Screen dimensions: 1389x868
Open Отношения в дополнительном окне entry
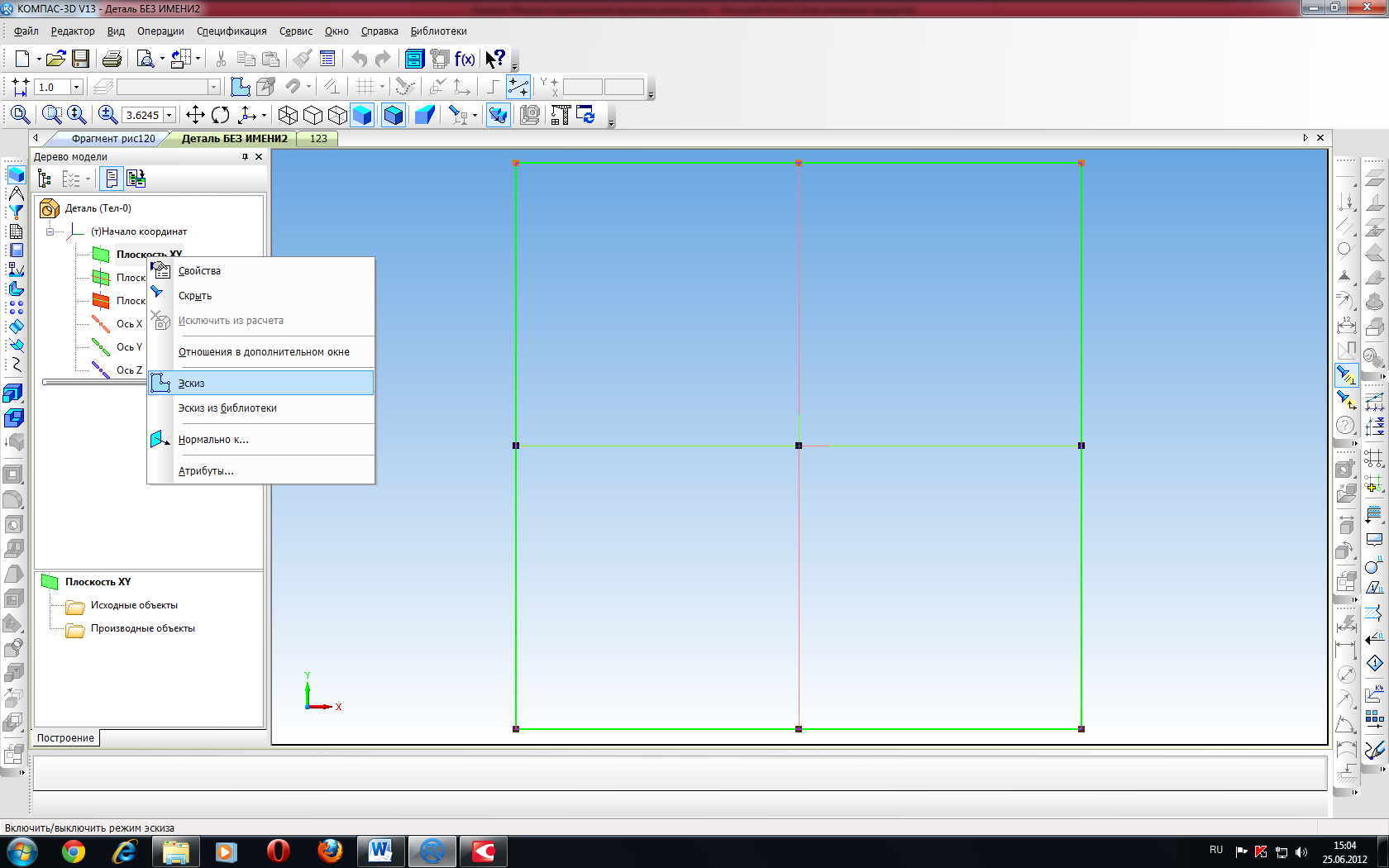261,351
